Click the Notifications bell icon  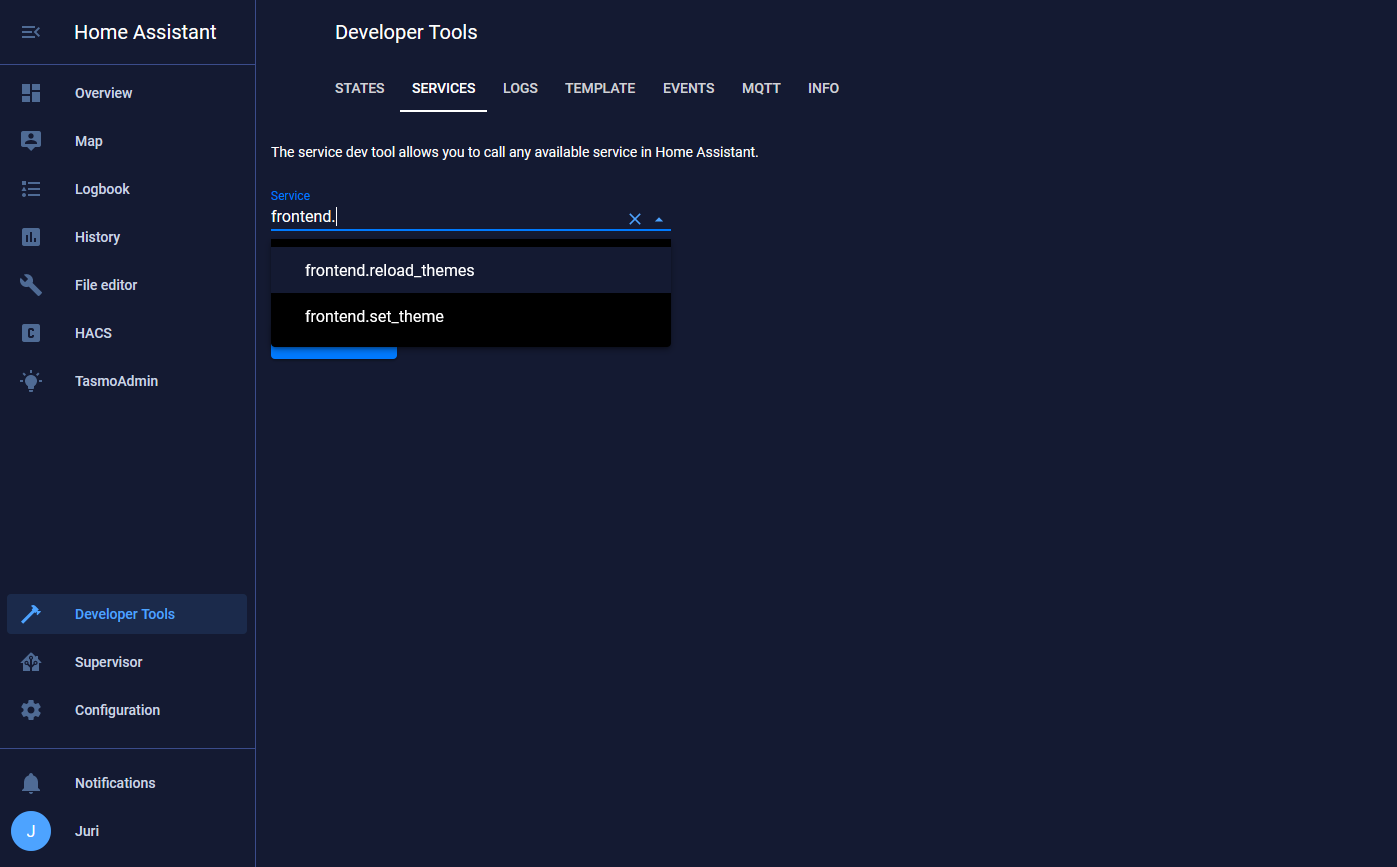coord(31,783)
